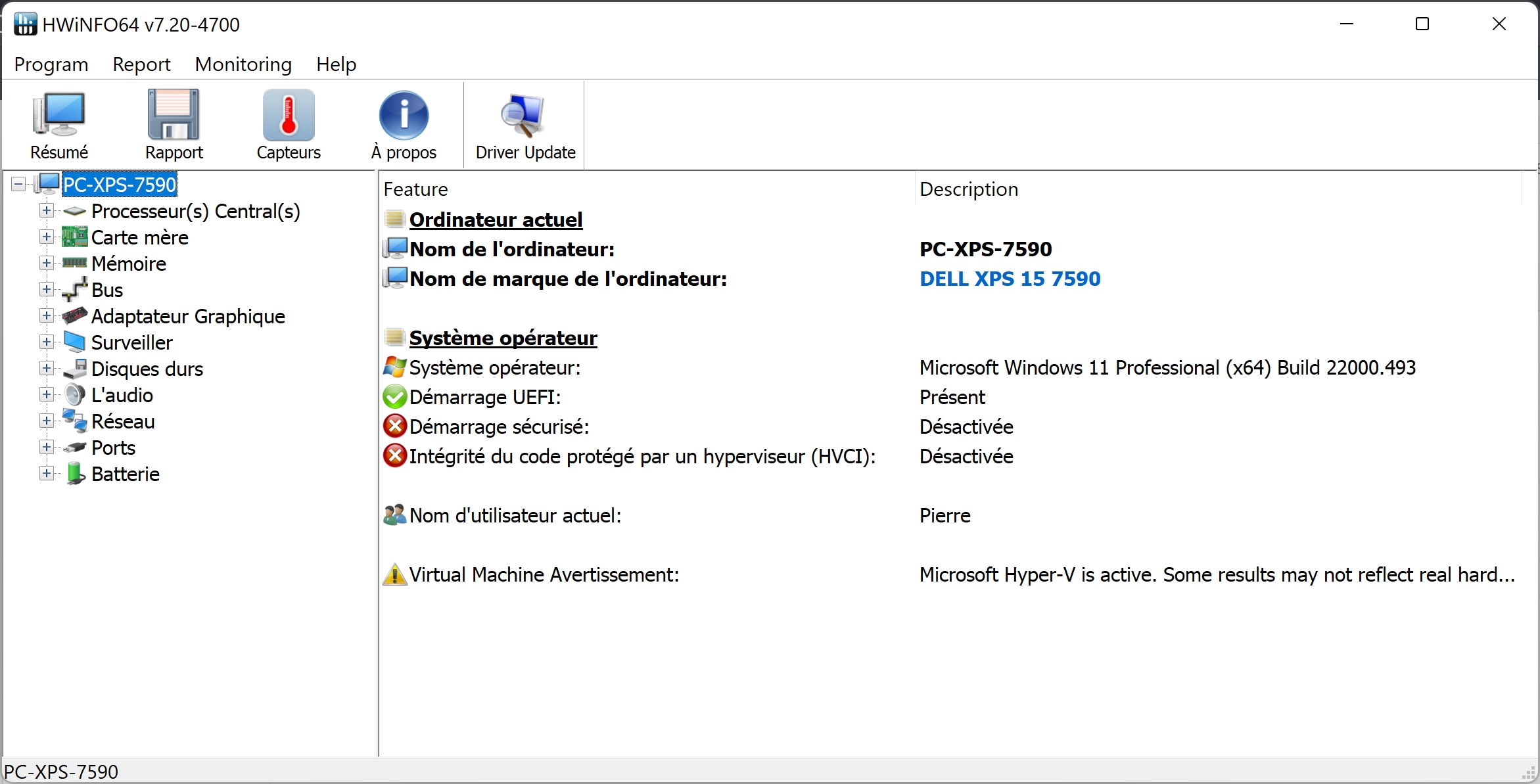Expand the Batterie node
The width and height of the screenshot is (1540, 784).
coord(46,473)
